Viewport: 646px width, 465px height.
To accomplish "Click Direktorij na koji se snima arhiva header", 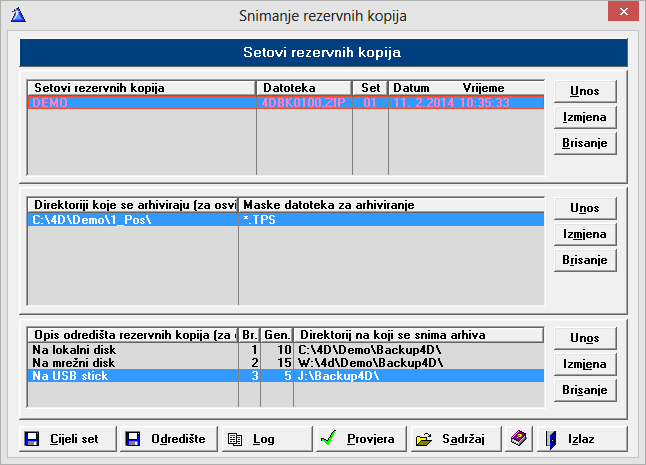I will click(x=419, y=335).
